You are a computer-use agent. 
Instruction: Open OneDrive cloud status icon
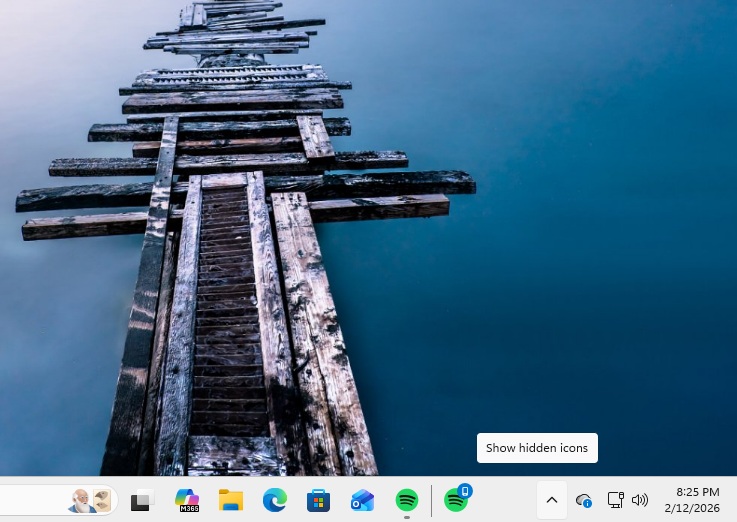click(x=584, y=500)
